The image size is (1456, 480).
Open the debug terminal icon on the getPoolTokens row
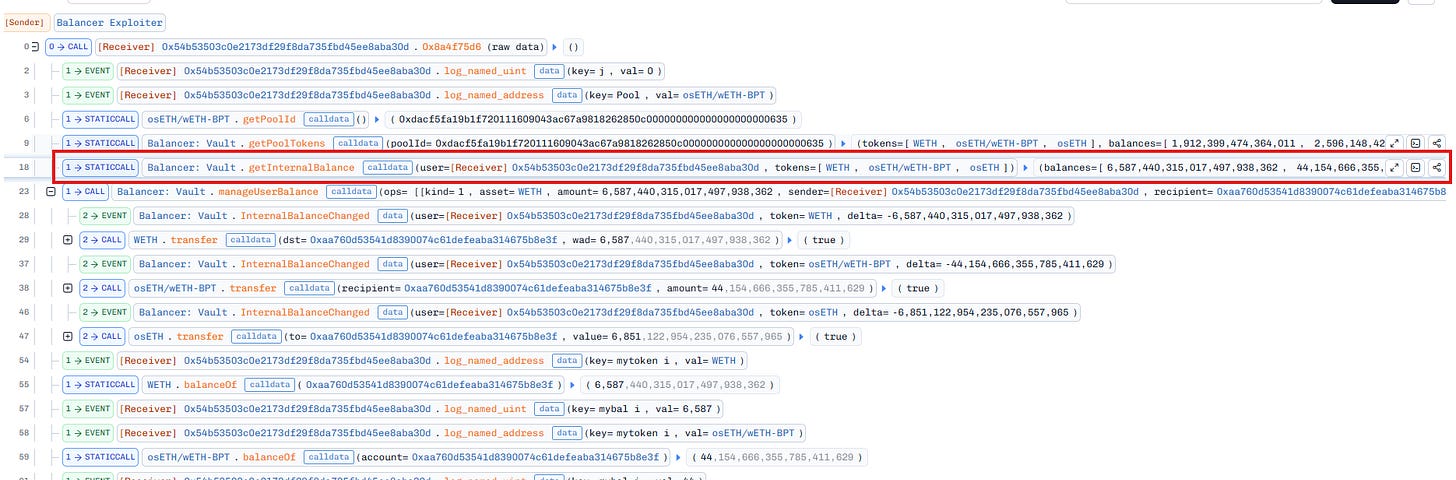click(1415, 143)
